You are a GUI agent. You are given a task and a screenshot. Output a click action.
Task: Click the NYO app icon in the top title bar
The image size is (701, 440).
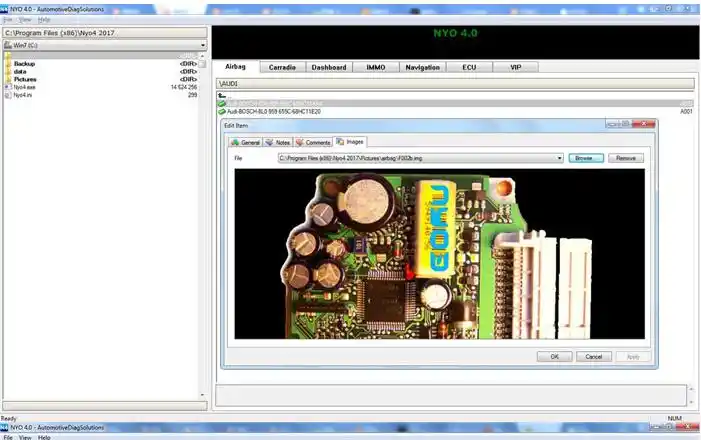(4, 9)
